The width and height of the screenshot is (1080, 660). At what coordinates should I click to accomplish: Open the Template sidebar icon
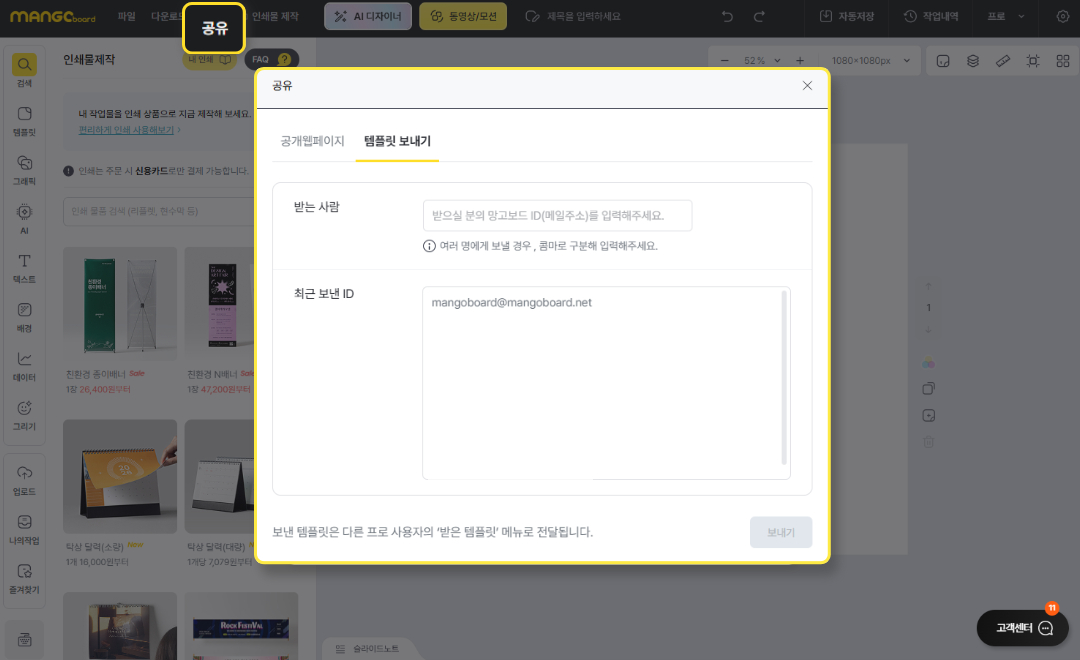25,118
